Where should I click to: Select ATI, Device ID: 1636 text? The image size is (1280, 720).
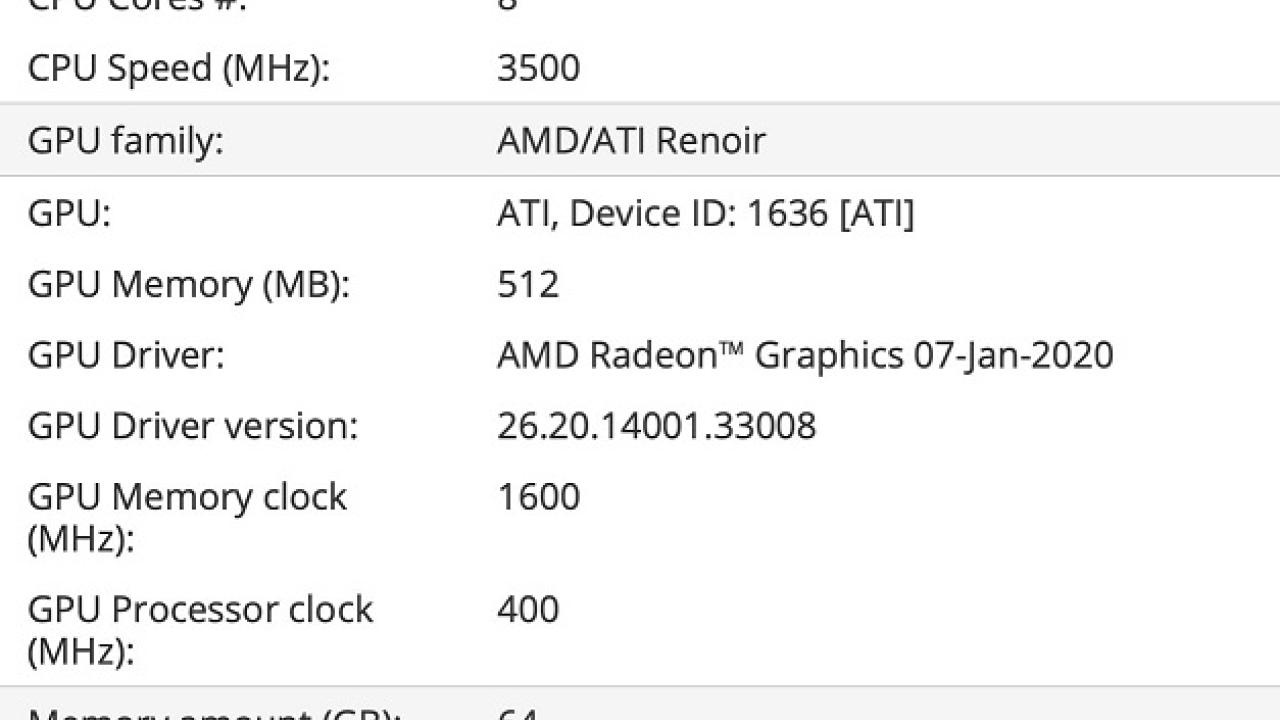[662, 212]
